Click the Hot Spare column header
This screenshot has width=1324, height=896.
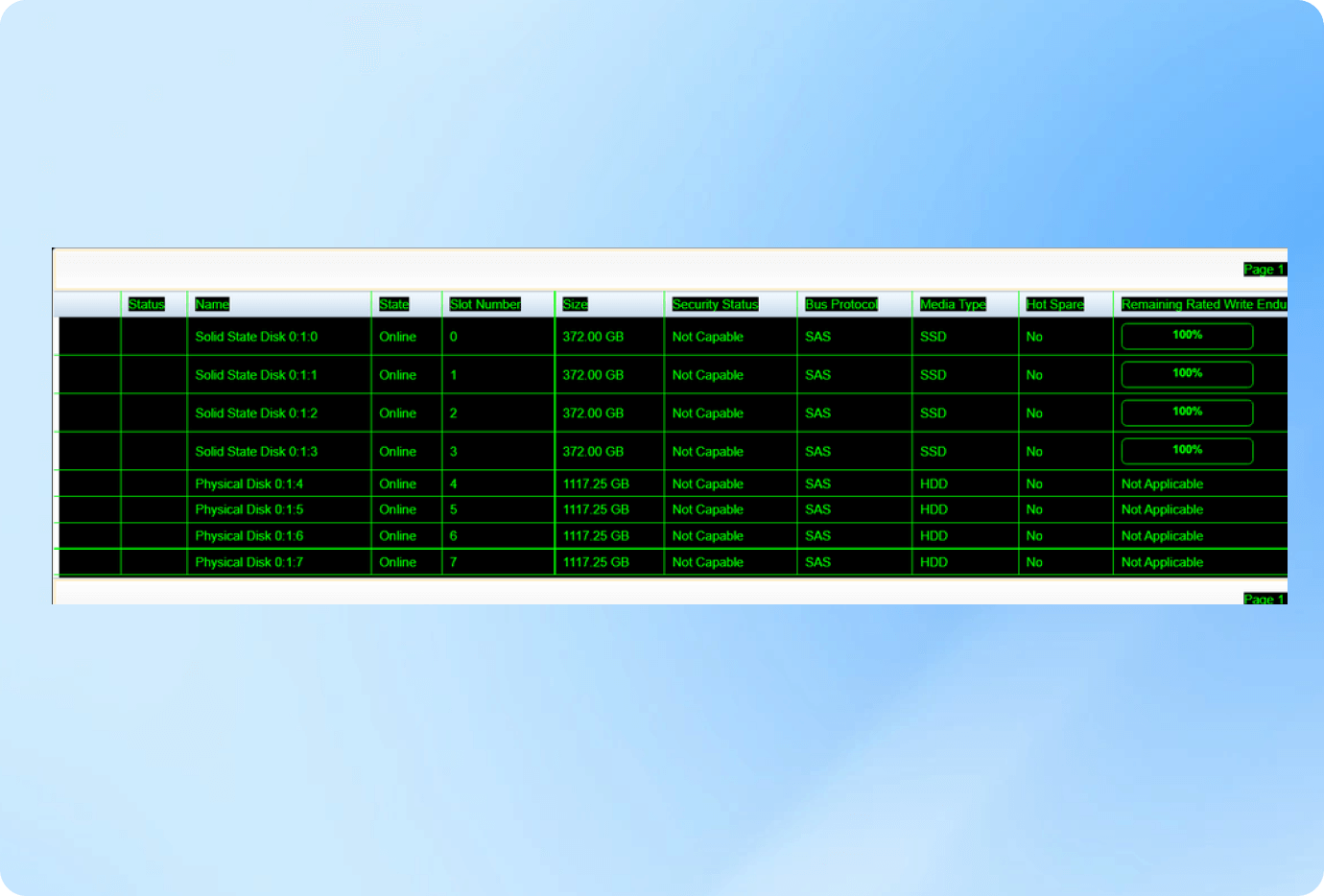click(1055, 304)
